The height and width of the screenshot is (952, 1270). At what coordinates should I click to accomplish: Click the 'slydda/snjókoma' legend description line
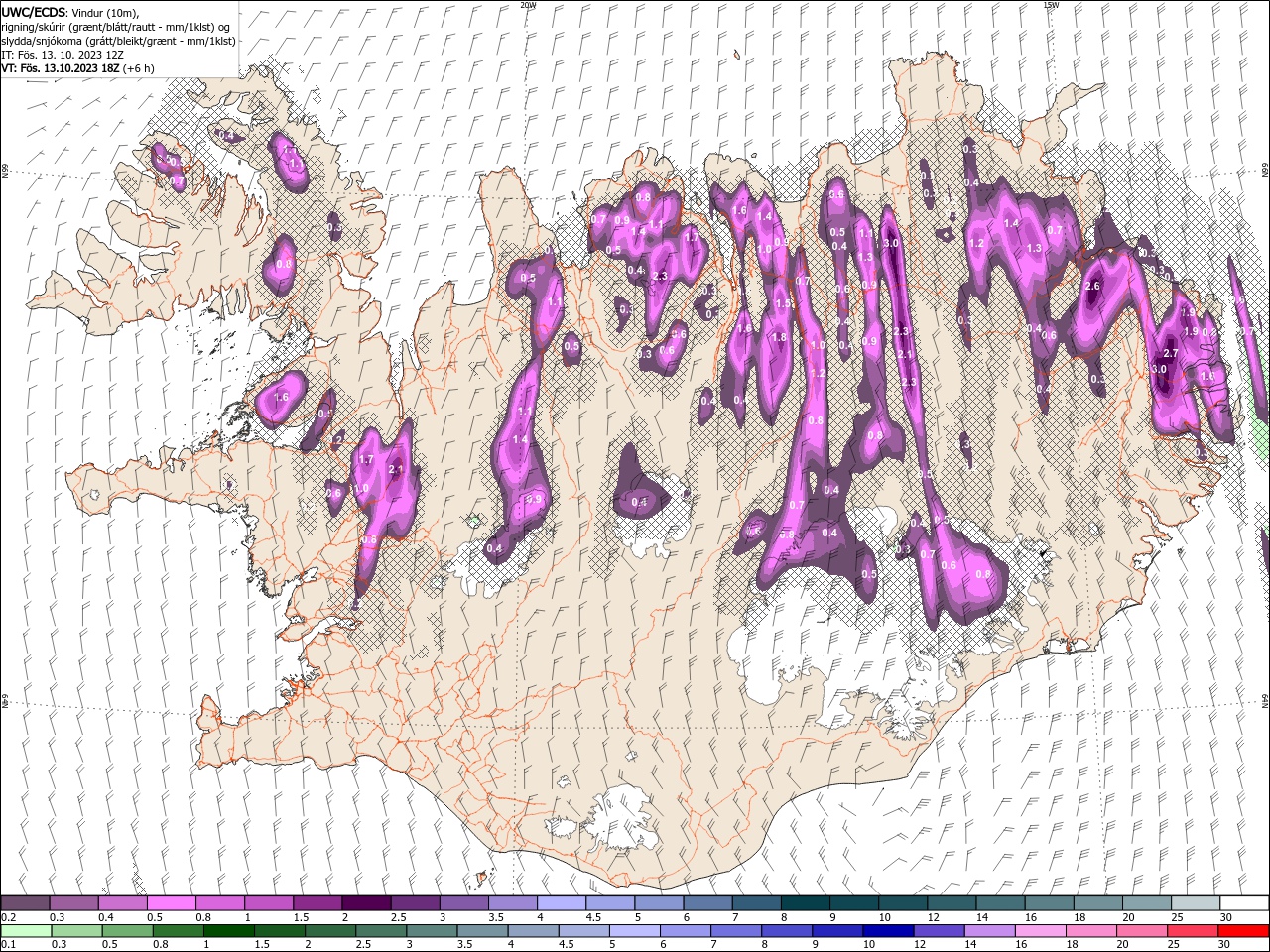[x=118, y=41]
